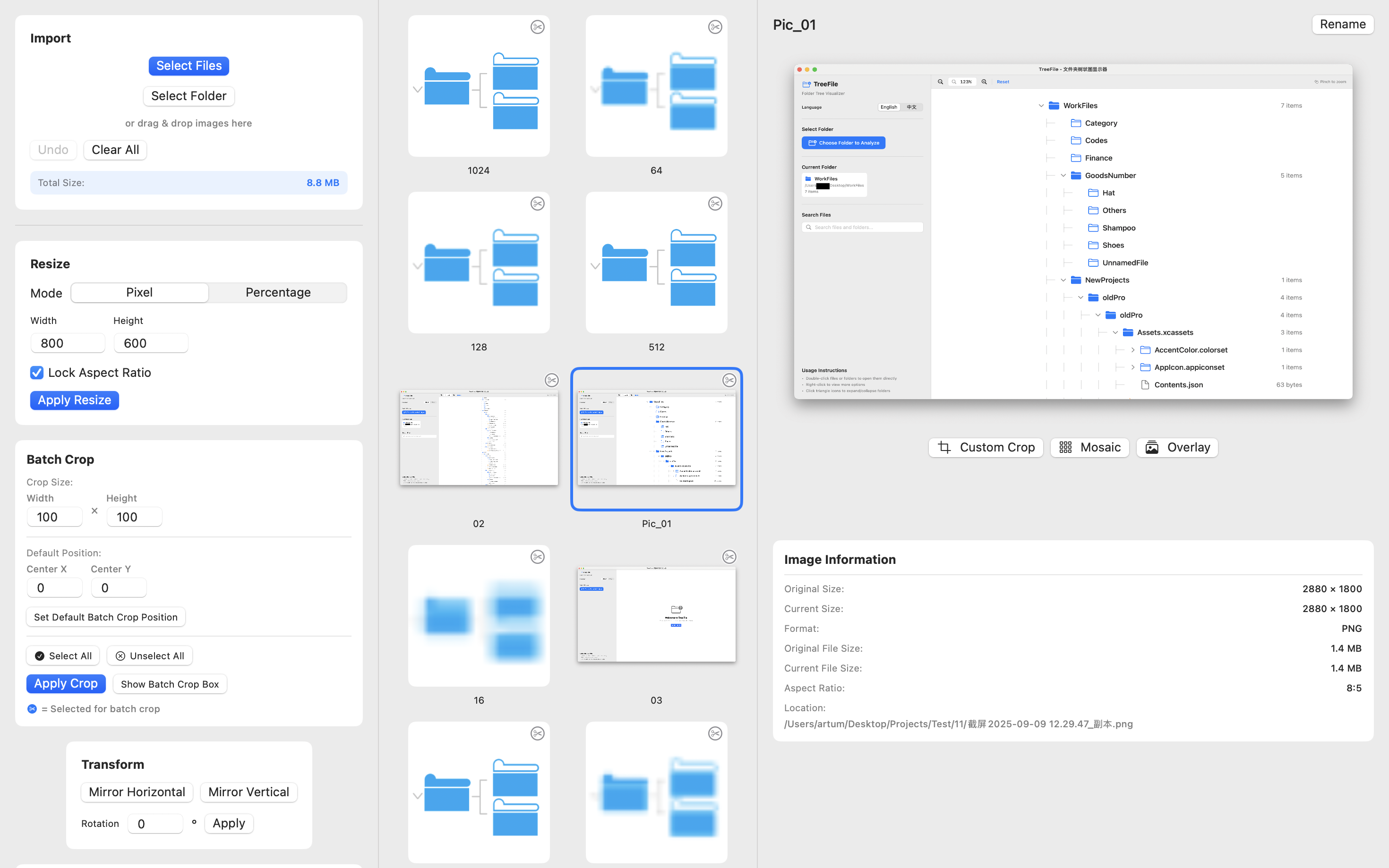The width and height of the screenshot is (1389, 868).
Task: Toggle scissors icon on Pic_01 thumbnail
Action: tap(729, 380)
